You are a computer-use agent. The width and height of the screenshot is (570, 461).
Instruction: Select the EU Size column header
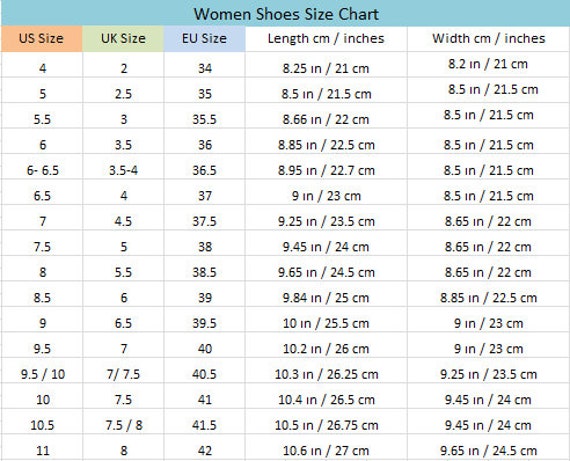click(204, 39)
